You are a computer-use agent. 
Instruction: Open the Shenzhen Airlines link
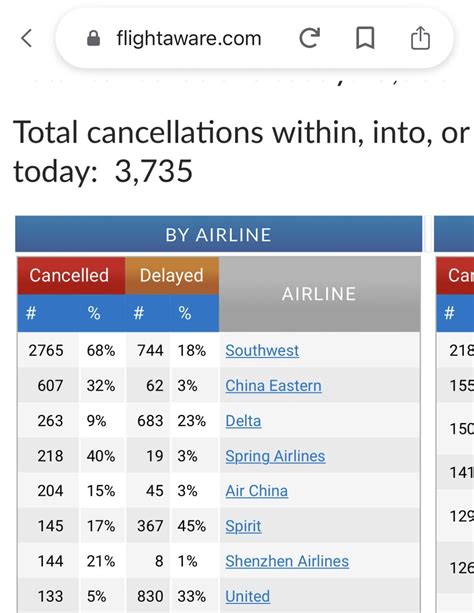point(287,561)
